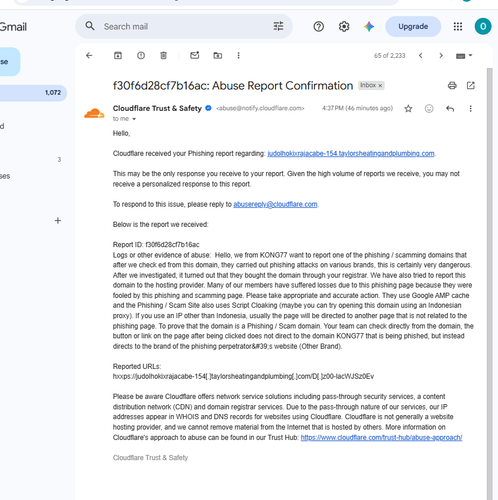The height and width of the screenshot is (500, 498).
Task: Click the verified sender checkmark badge
Action: coord(208,108)
